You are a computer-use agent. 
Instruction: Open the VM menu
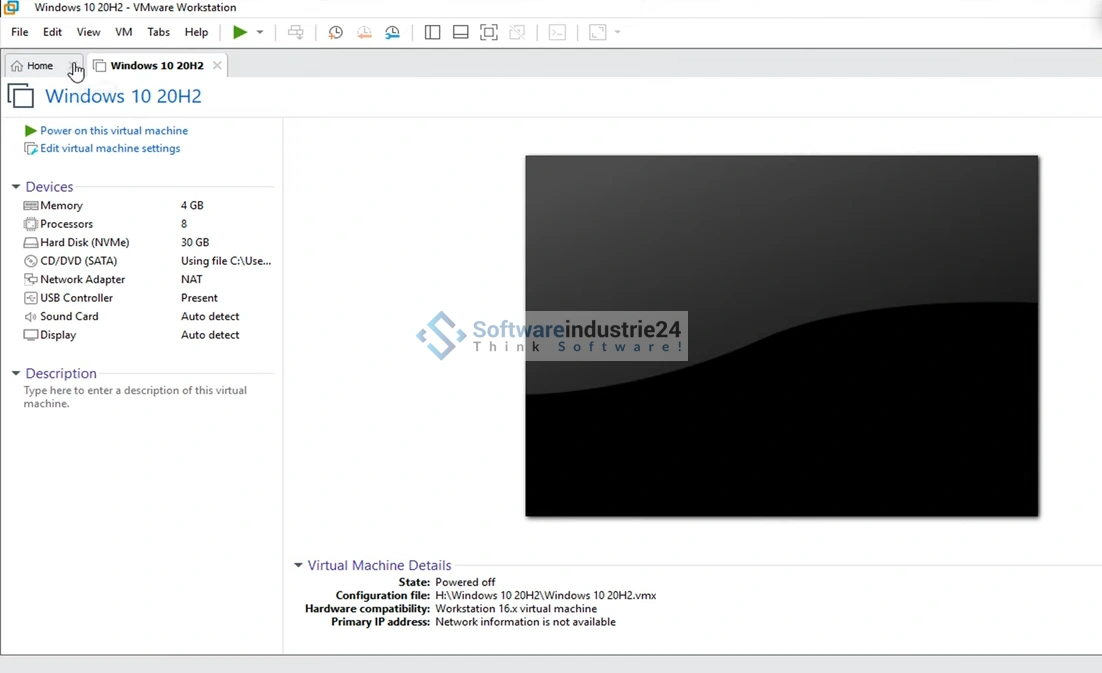click(x=123, y=32)
